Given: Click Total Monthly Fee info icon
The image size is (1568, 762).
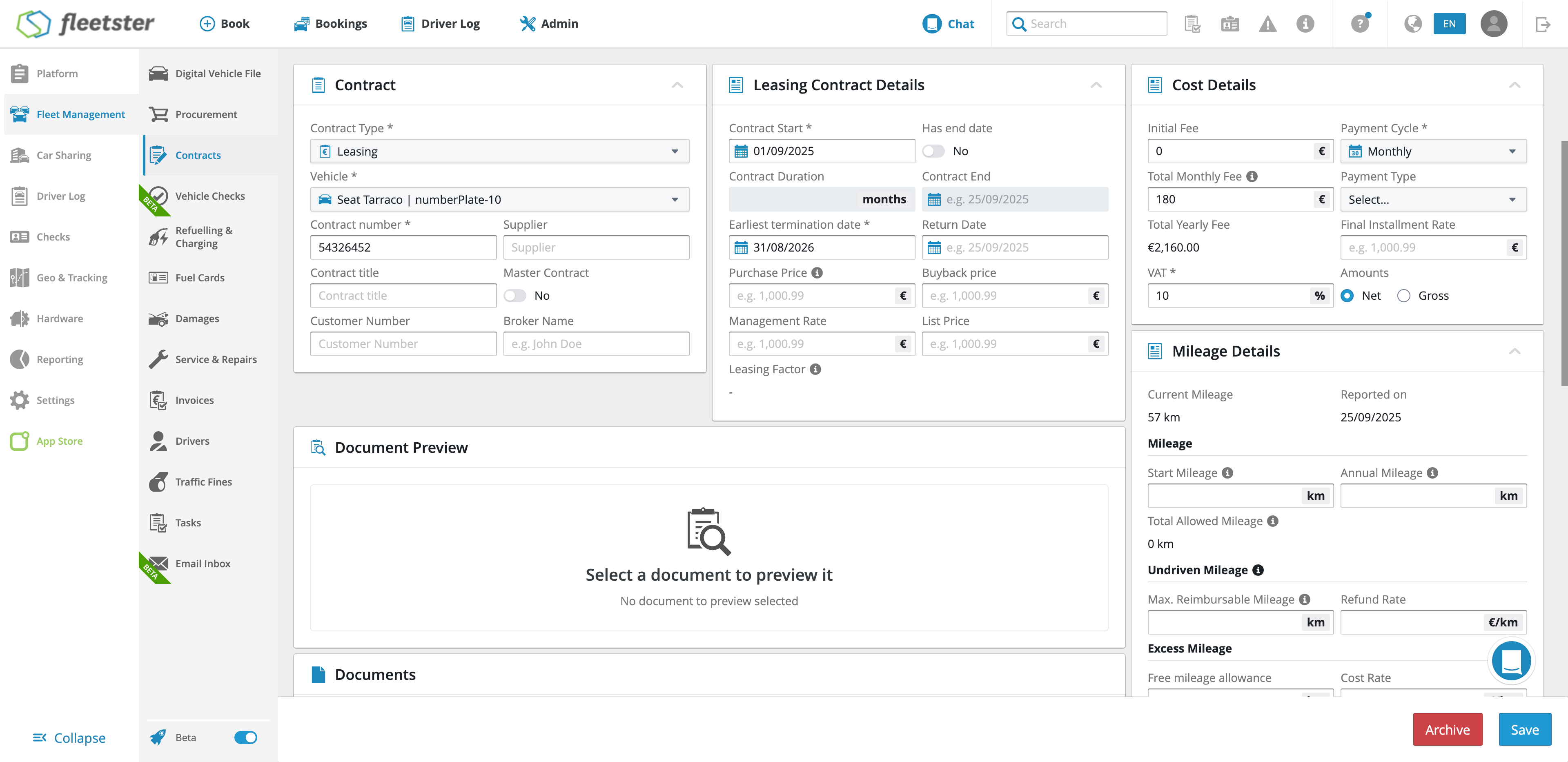Looking at the screenshot, I should pyautogui.click(x=1252, y=176).
